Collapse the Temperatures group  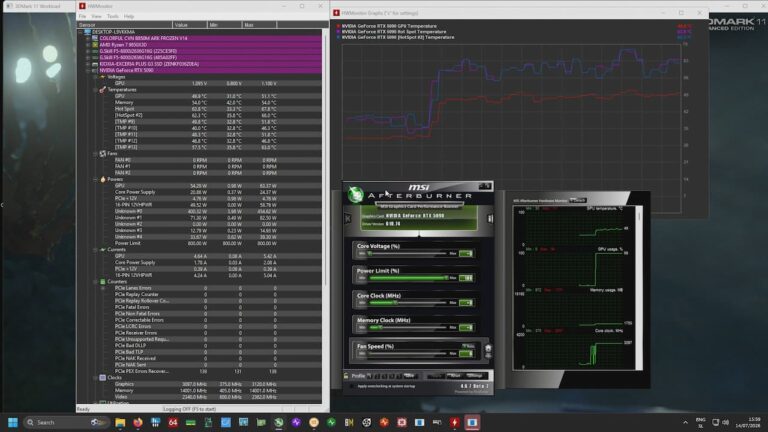[96, 90]
